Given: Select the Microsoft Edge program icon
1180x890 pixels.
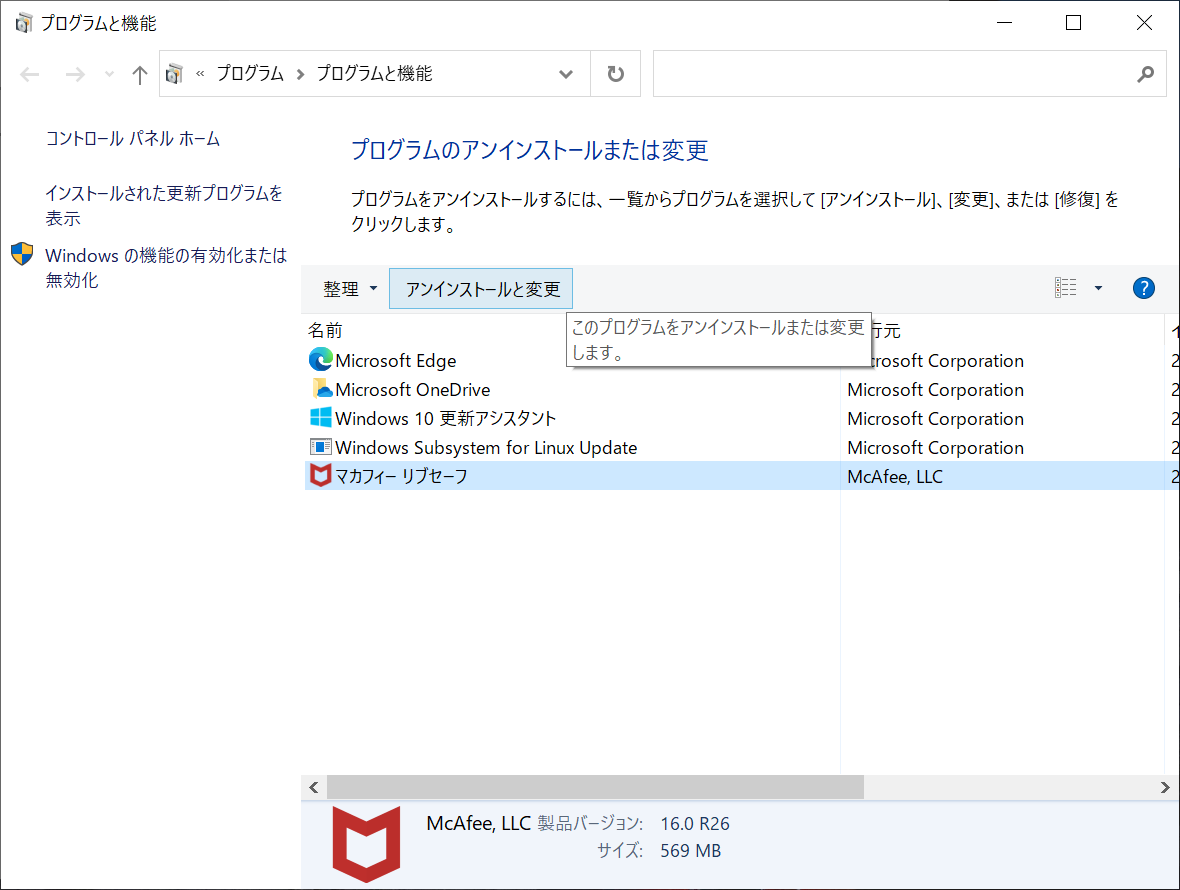Looking at the screenshot, I should click(320, 360).
